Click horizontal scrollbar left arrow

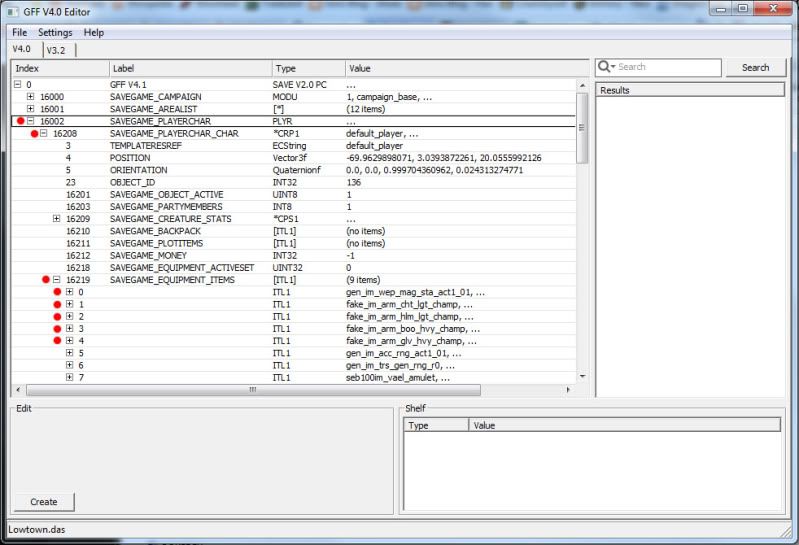[18, 390]
